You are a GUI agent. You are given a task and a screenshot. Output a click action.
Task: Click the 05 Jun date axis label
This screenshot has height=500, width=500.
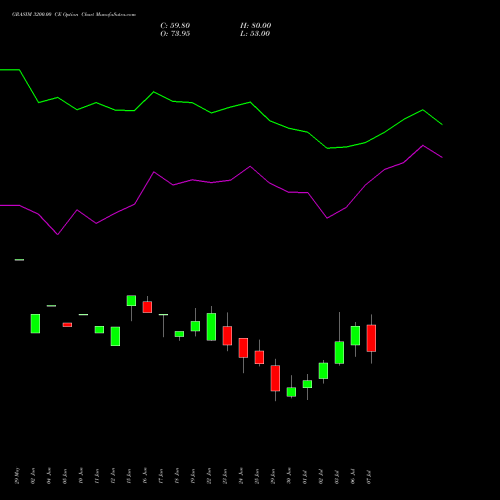[x=66, y=476]
